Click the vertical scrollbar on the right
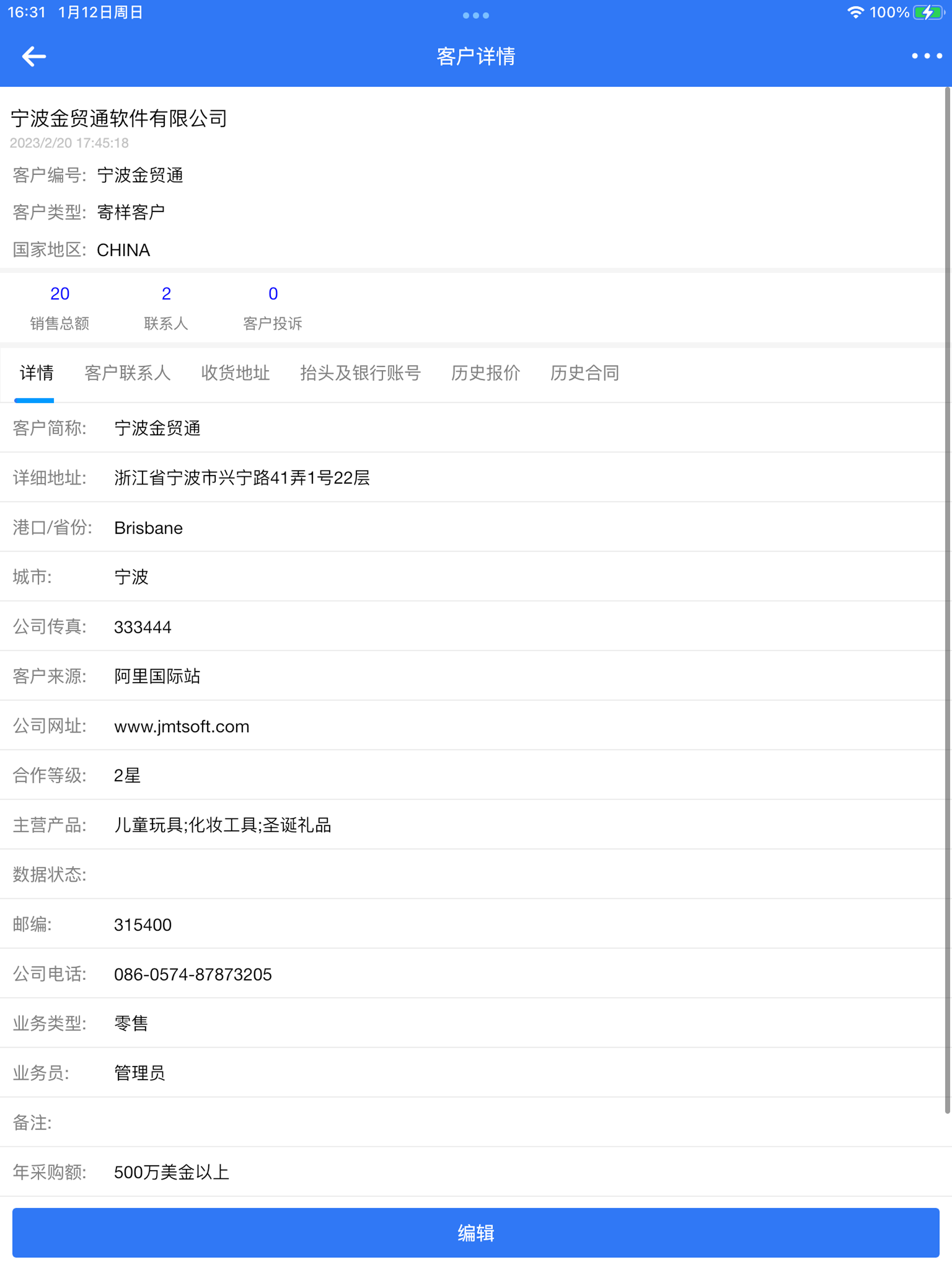The width and height of the screenshot is (952, 1270). [947, 600]
